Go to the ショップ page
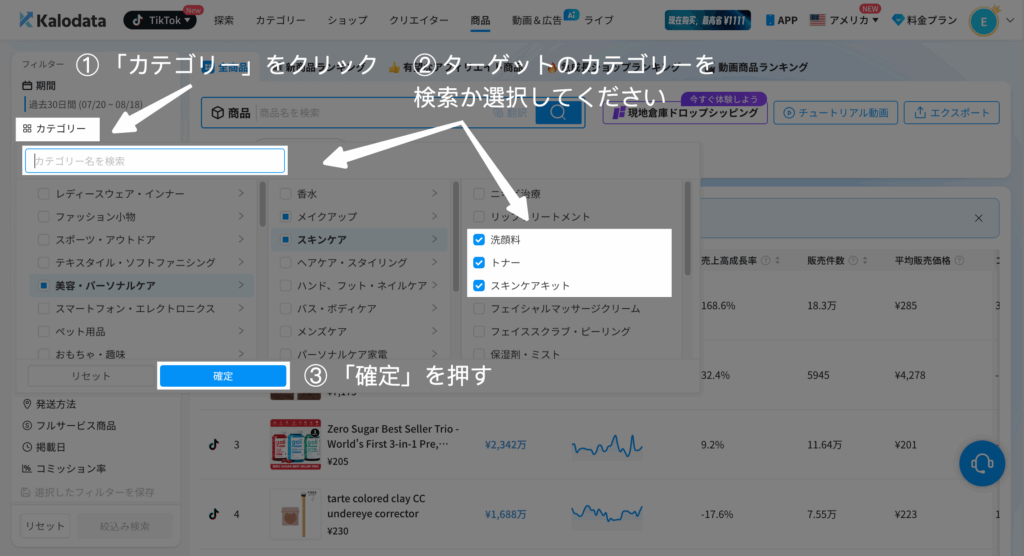This screenshot has height=556, width=1024. click(x=347, y=20)
